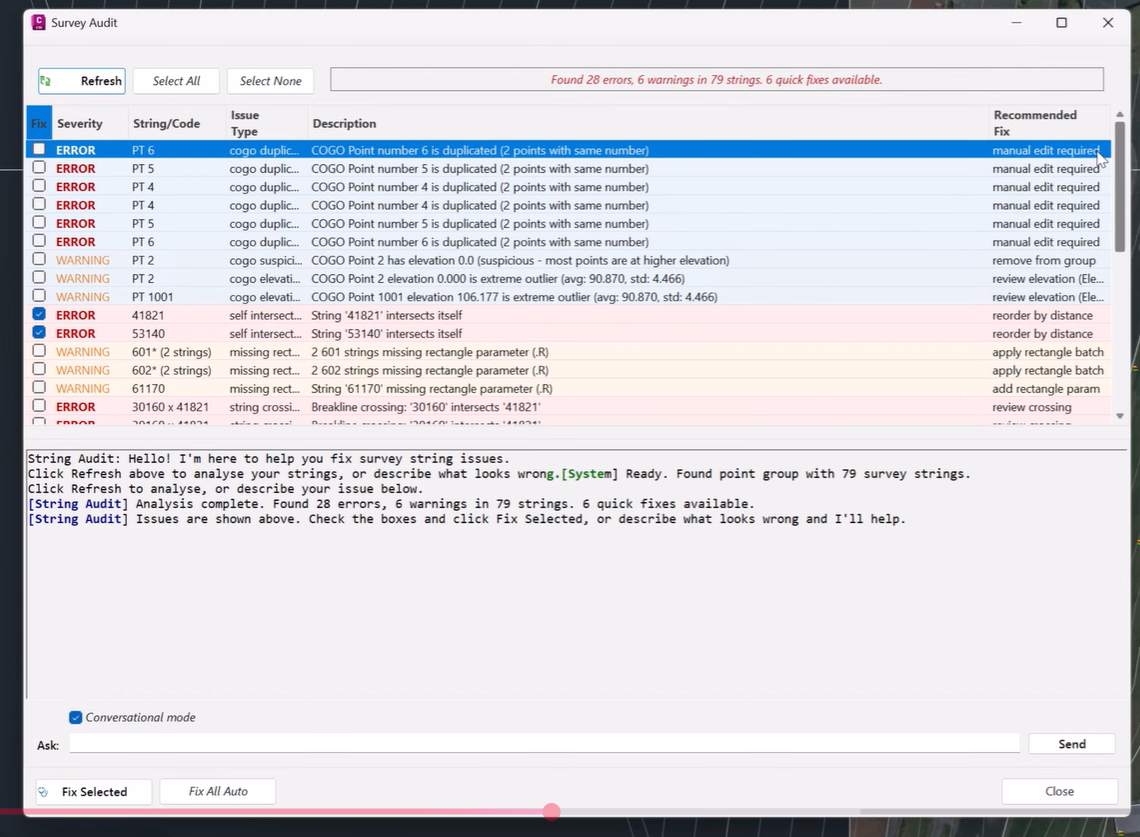Check the box for the 30160 x 41821 row
The image size is (1140, 837).
(39, 406)
